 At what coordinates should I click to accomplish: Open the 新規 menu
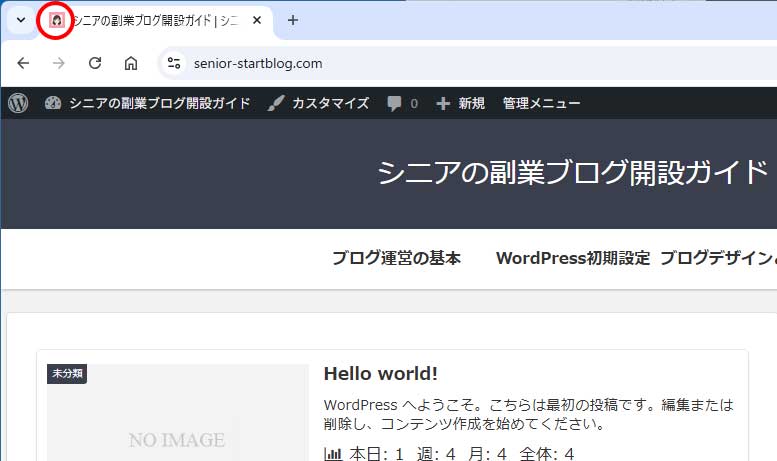[x=471, y=103]
